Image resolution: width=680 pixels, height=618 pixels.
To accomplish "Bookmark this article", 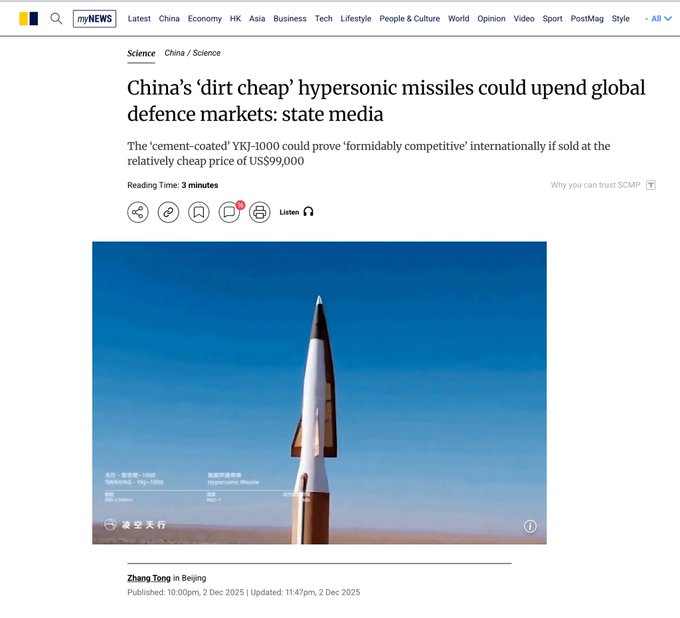I will [199, 212].
